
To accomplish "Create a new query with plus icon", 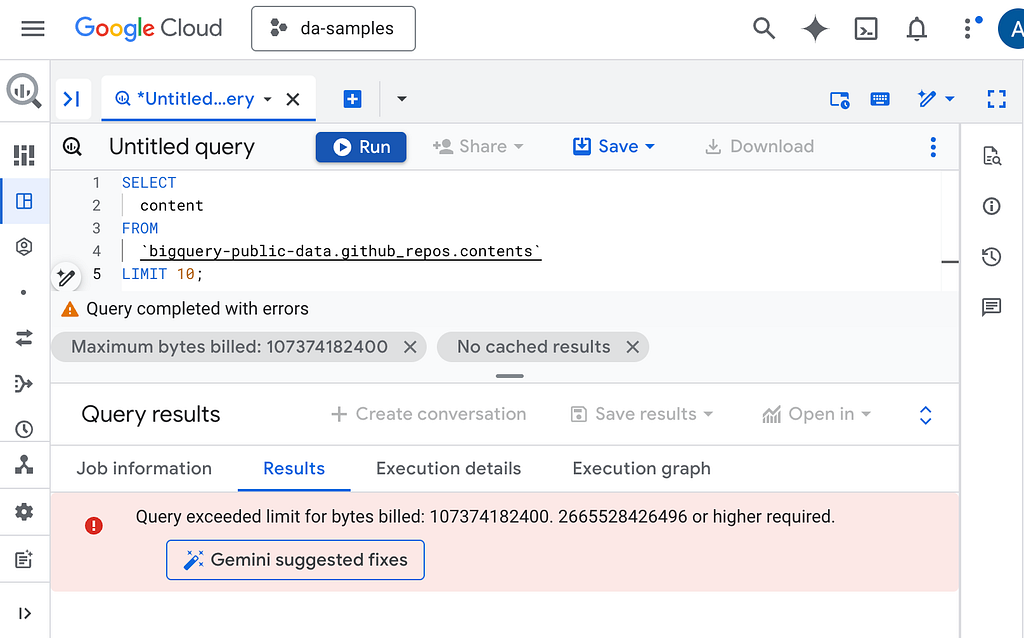I will (352, 99).
